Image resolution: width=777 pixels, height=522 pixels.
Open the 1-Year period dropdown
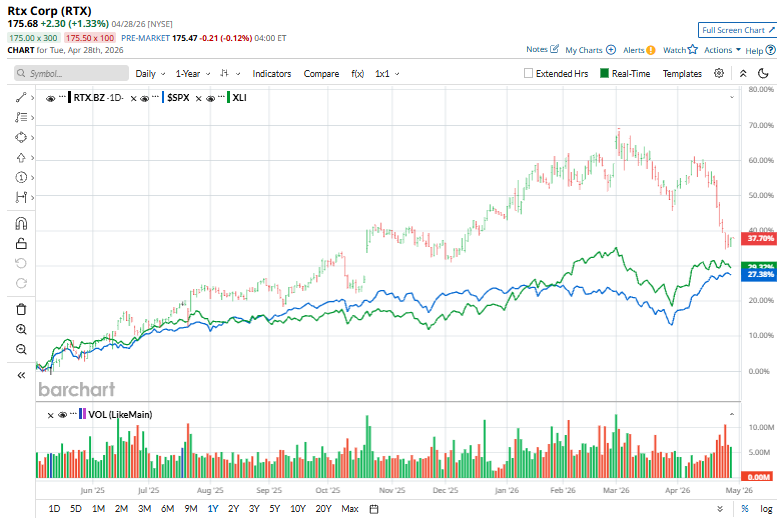[x=193, y=73]
